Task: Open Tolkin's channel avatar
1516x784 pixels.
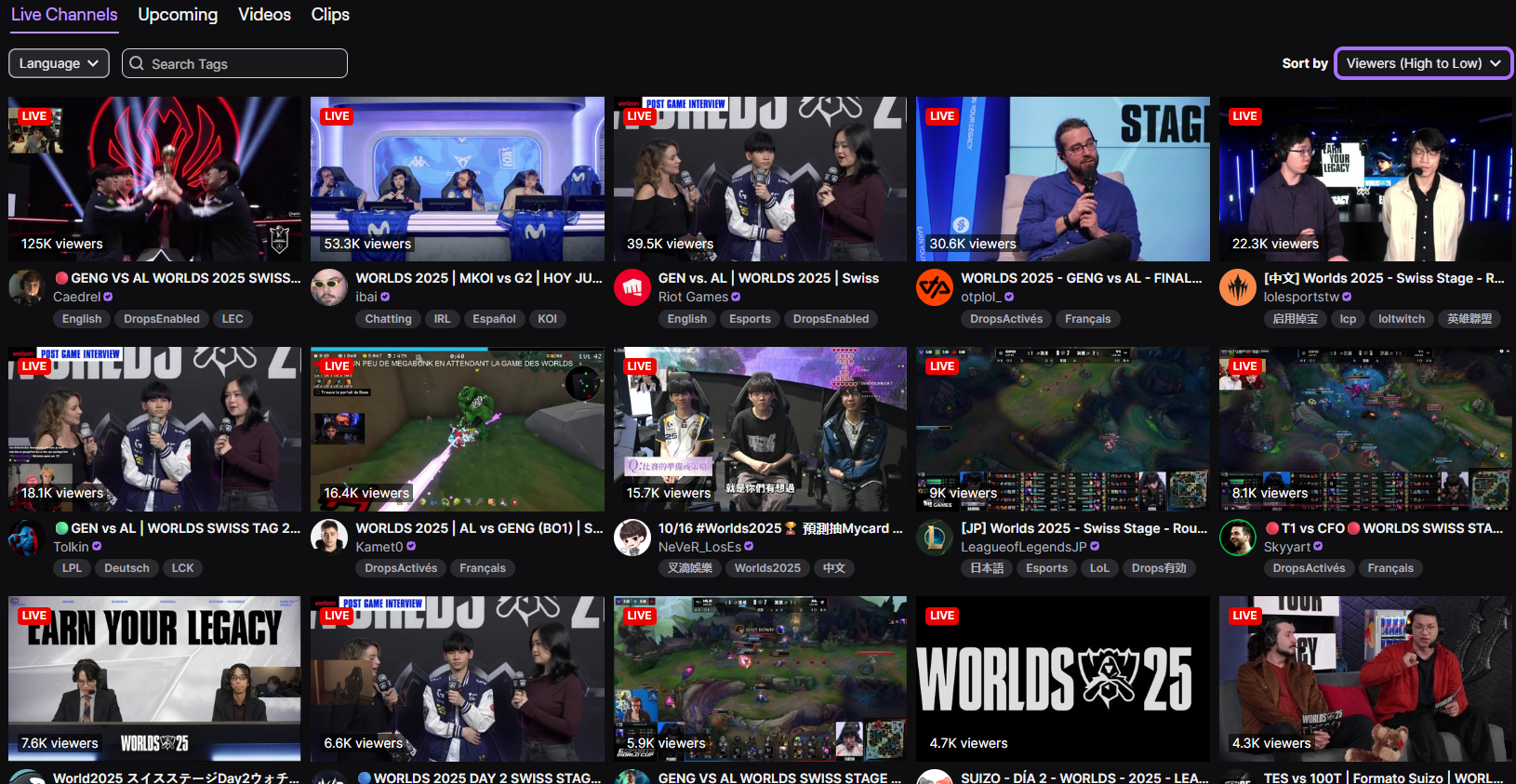Action: tap(27, 538)
